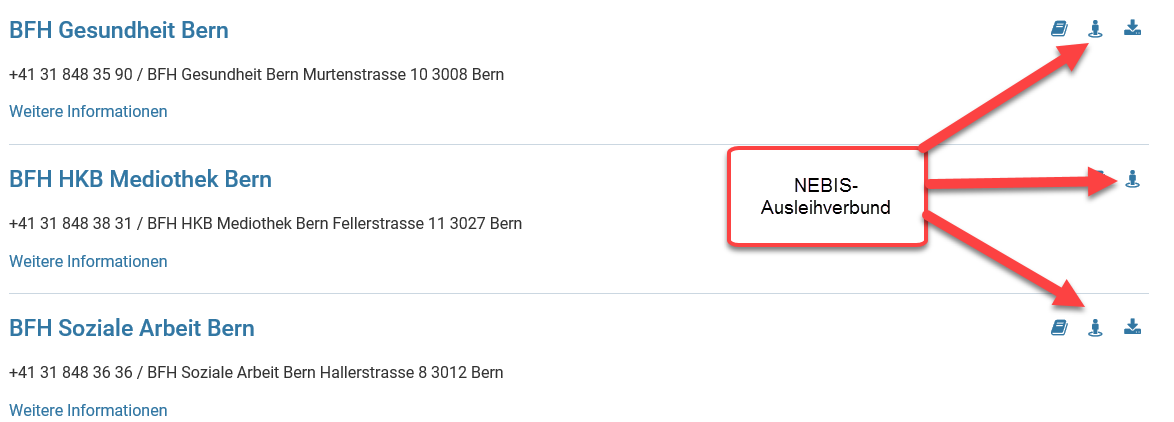Click the NEBIS-Ausleihverbund callout box

[x=827, y=196]
